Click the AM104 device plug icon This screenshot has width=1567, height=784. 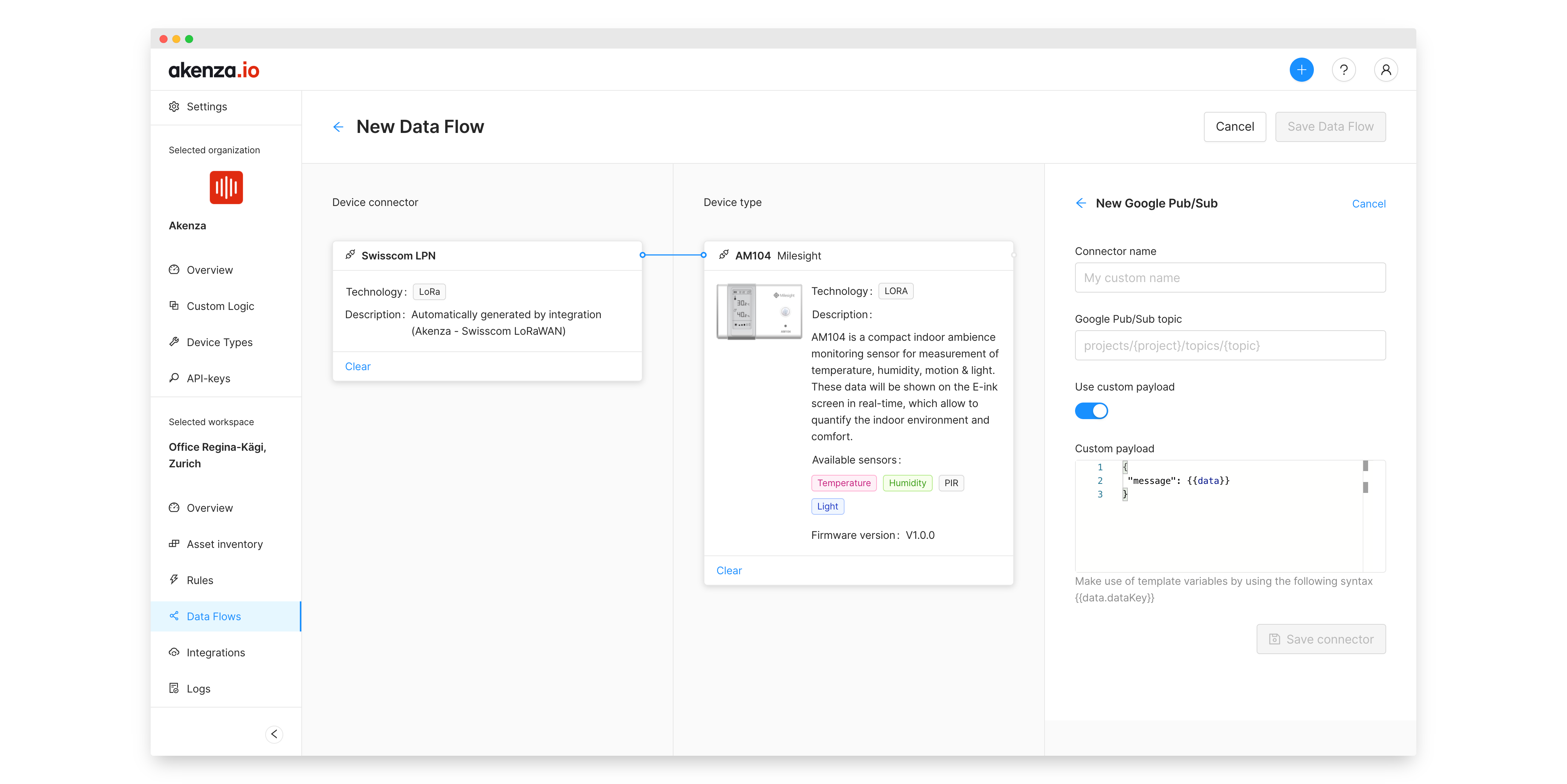click(x=724, y=255)
